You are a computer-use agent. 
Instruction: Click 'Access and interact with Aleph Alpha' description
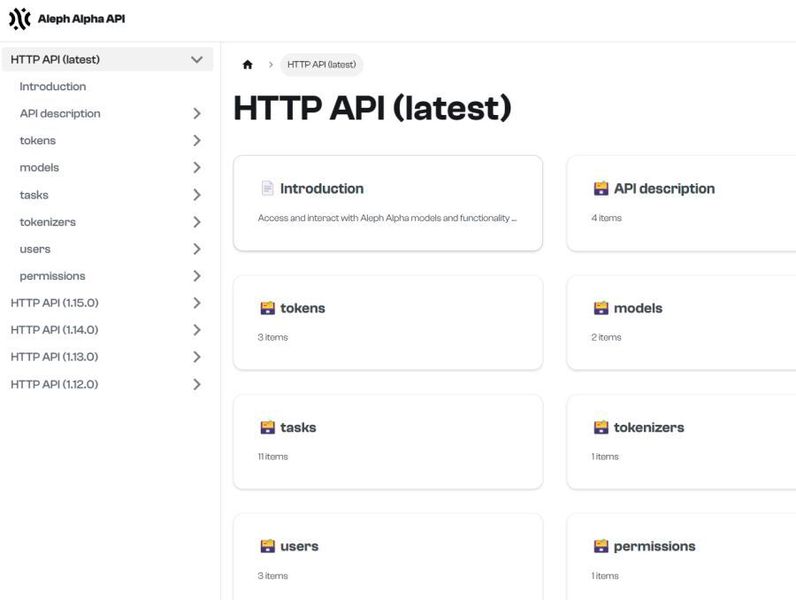[387, 218]
